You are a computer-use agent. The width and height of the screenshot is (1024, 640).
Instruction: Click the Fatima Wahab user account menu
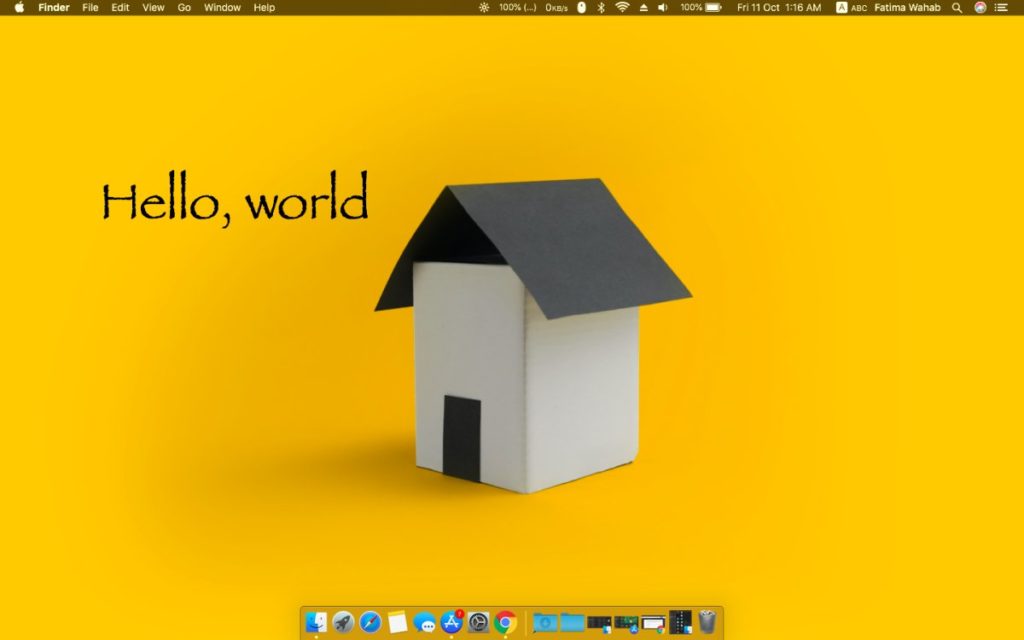tap(908, 8)
